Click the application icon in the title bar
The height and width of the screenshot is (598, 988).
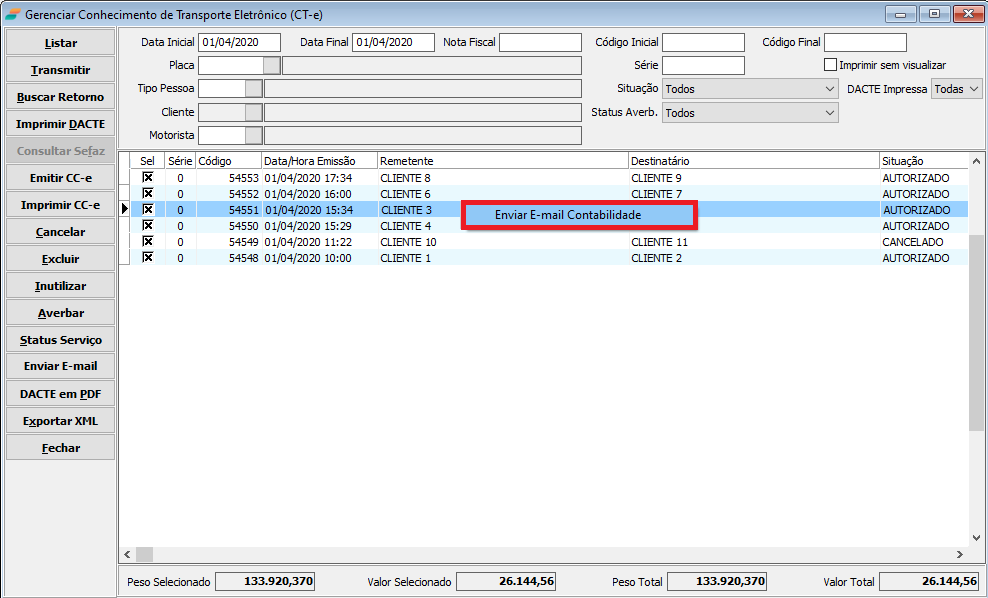(x=12, y=15)
